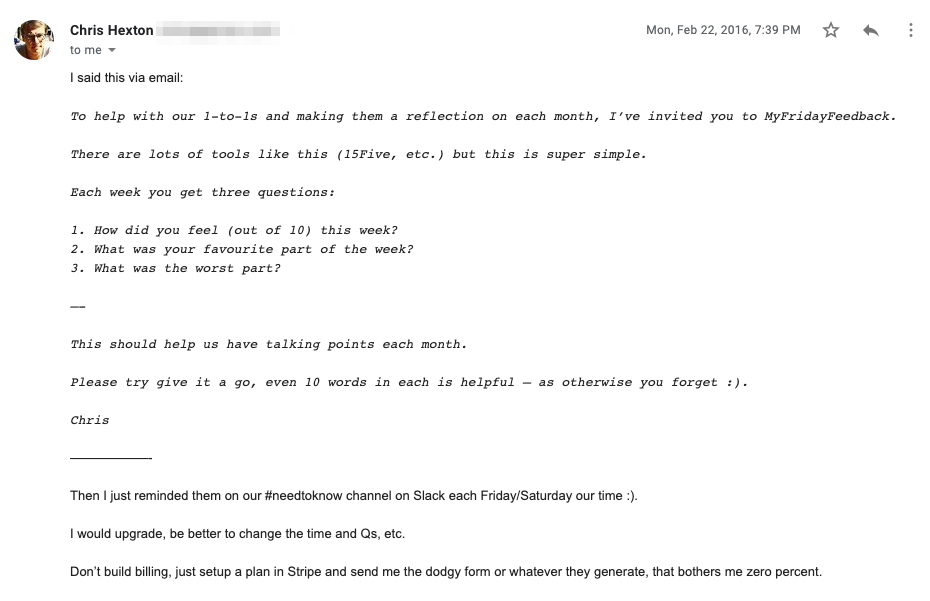The height and width of the screenshot is (601, 930).
Task: Click the line "I said this via email:"
Action: click(127, 77)
